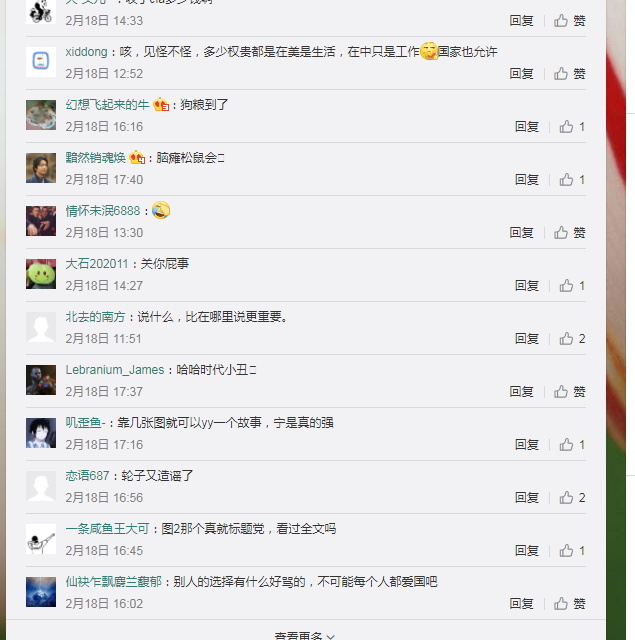Click 大石202011's green avatar
635x640 pixels.
41,274
